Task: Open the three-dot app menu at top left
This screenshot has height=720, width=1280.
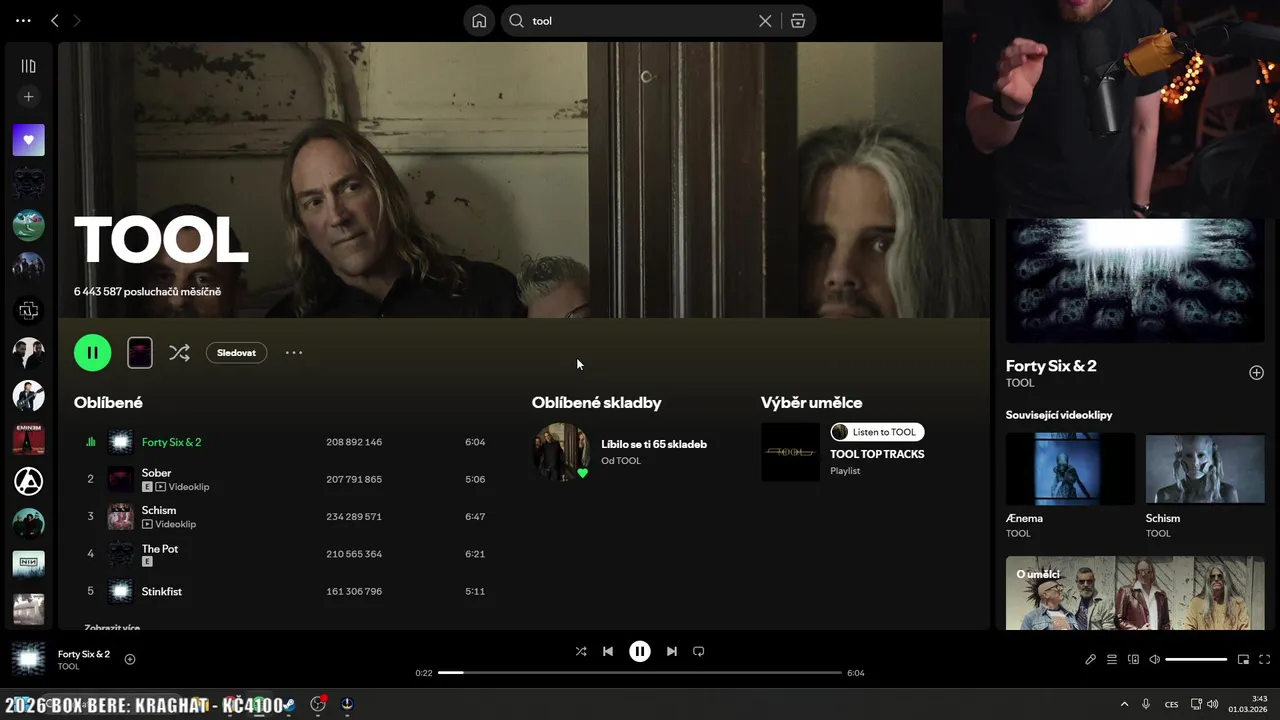Action: [23, 20]
